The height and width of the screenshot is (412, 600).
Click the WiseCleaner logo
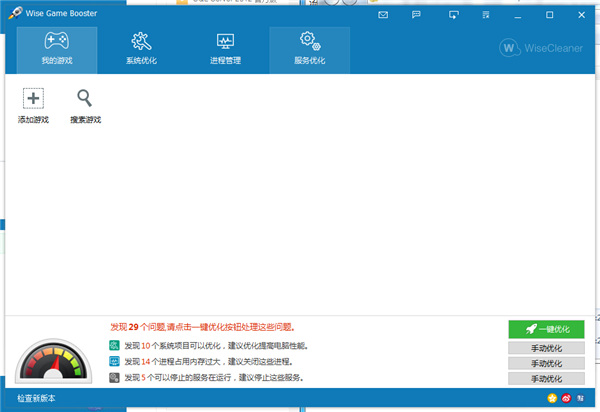541,48
